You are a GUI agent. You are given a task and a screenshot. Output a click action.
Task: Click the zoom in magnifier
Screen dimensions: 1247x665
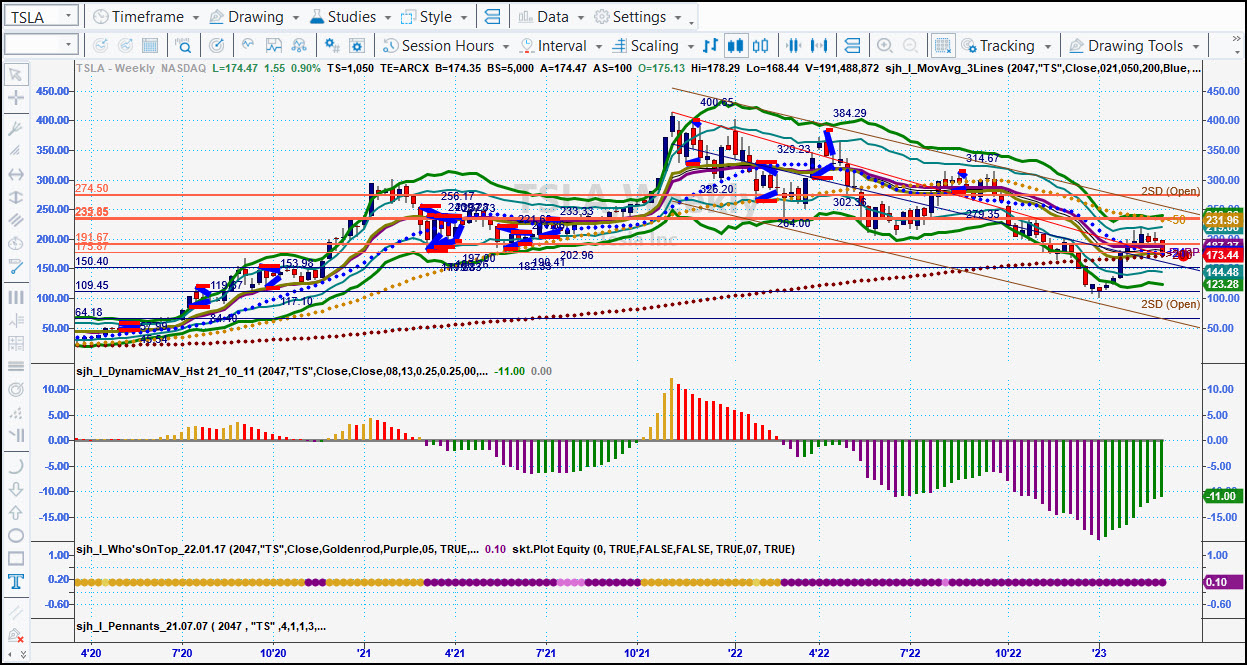[x=885, y=45]
